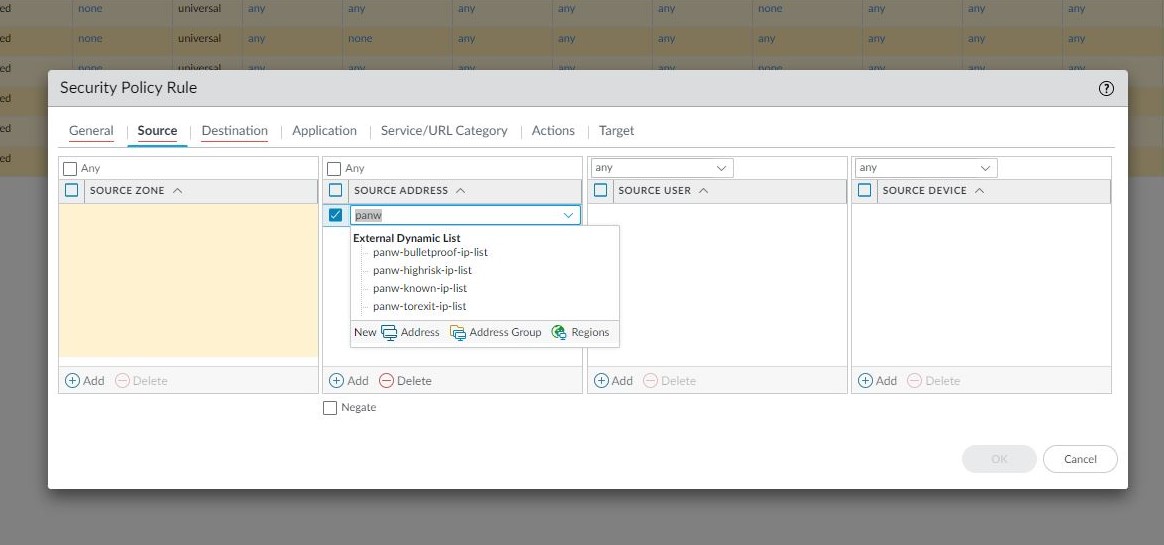The height and width of the screenshot is (545, 1164).
Task: Select the Source tab
Action: pos(157,131)
